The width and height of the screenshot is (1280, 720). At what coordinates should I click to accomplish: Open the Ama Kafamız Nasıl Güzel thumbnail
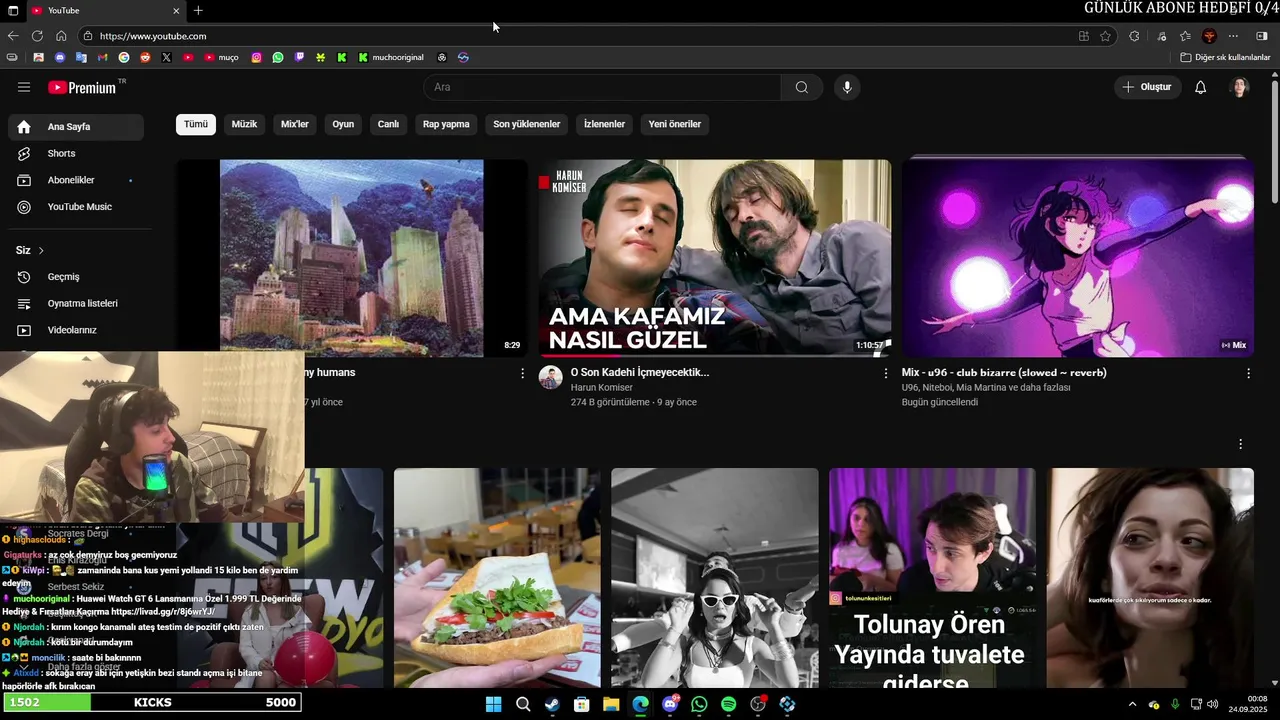pos(715,258)
